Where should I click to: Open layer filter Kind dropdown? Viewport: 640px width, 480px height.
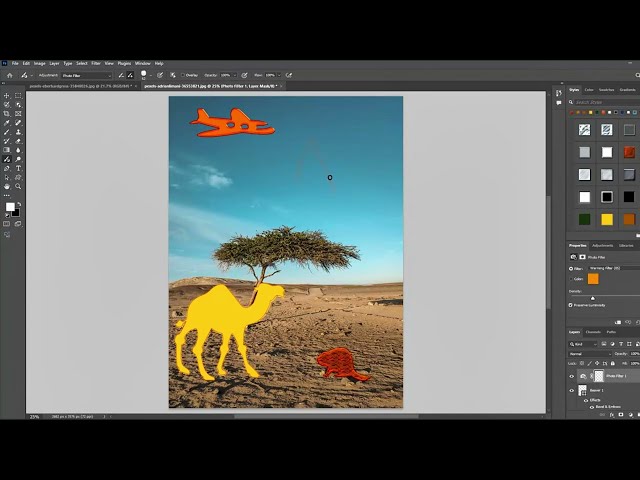point(583,344)
